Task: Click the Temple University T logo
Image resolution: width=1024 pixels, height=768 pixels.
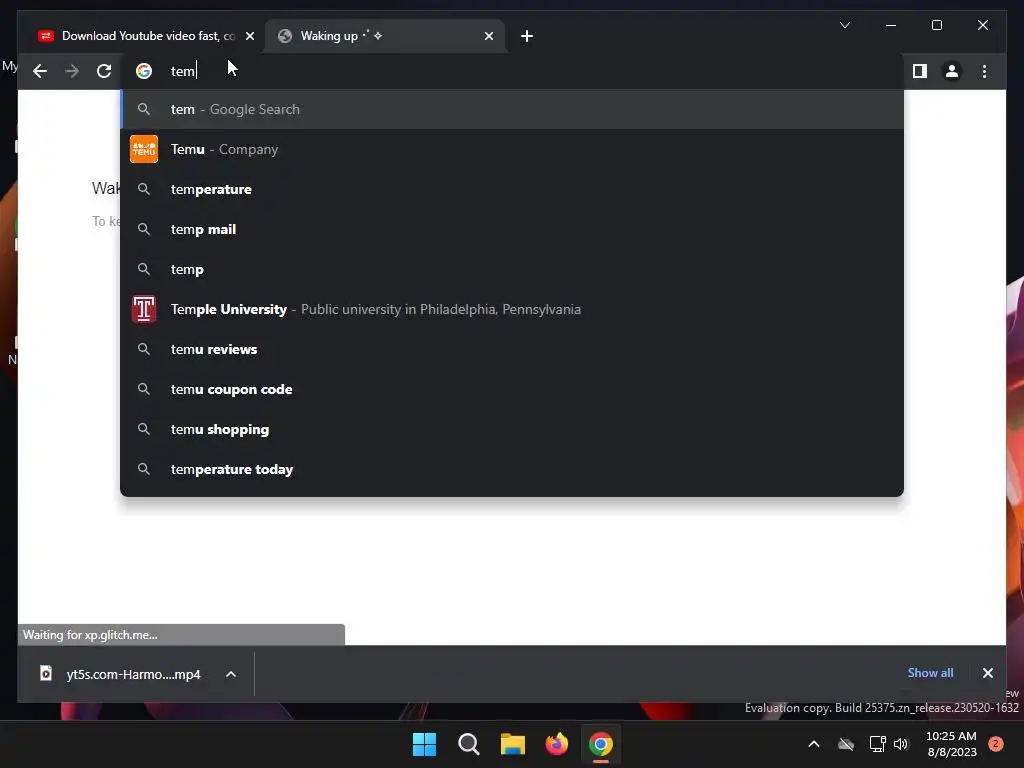Action: coord(144,310)
